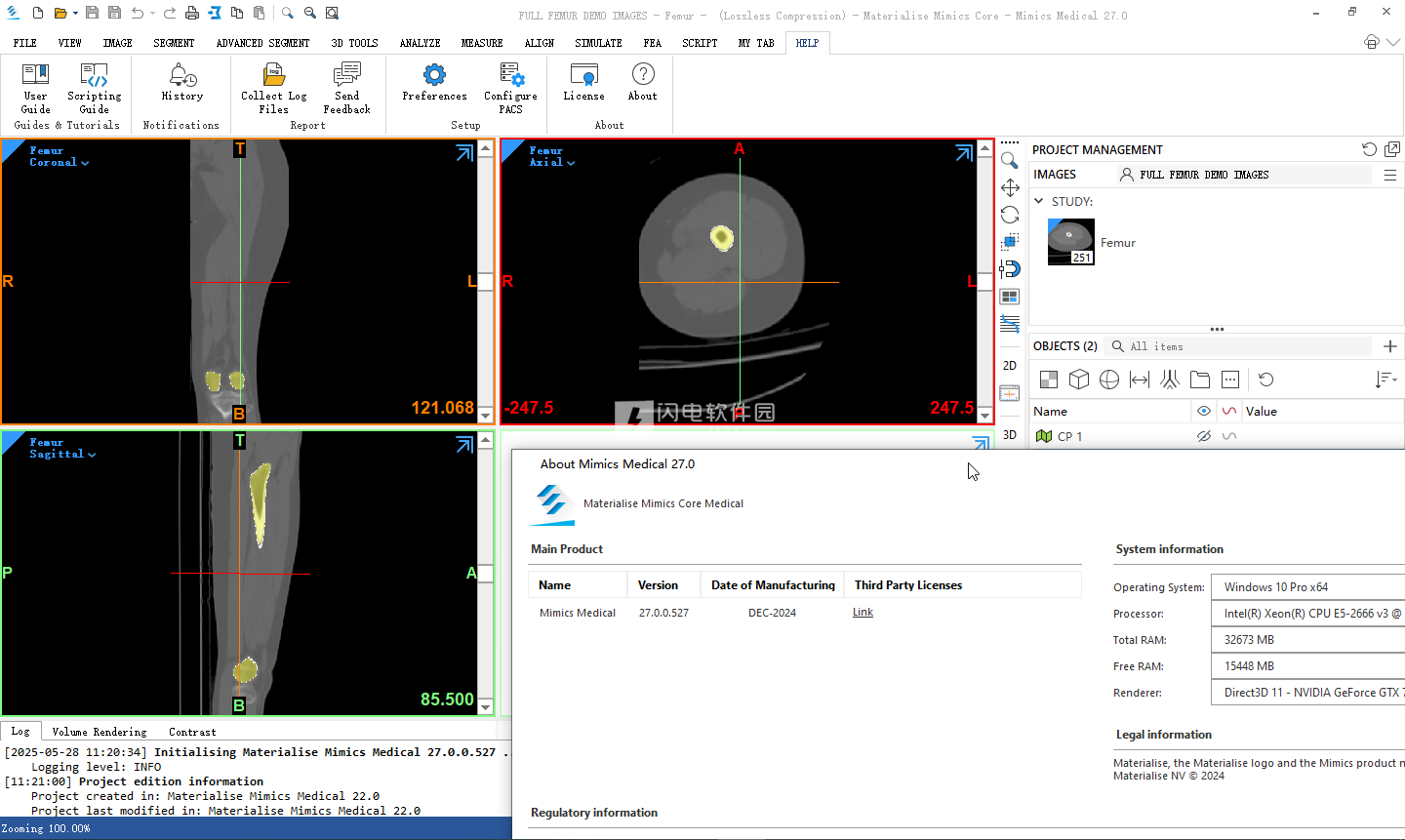1405x840 pixels.
Task: Open the Scripting Guide
Action: coord(95,89)
